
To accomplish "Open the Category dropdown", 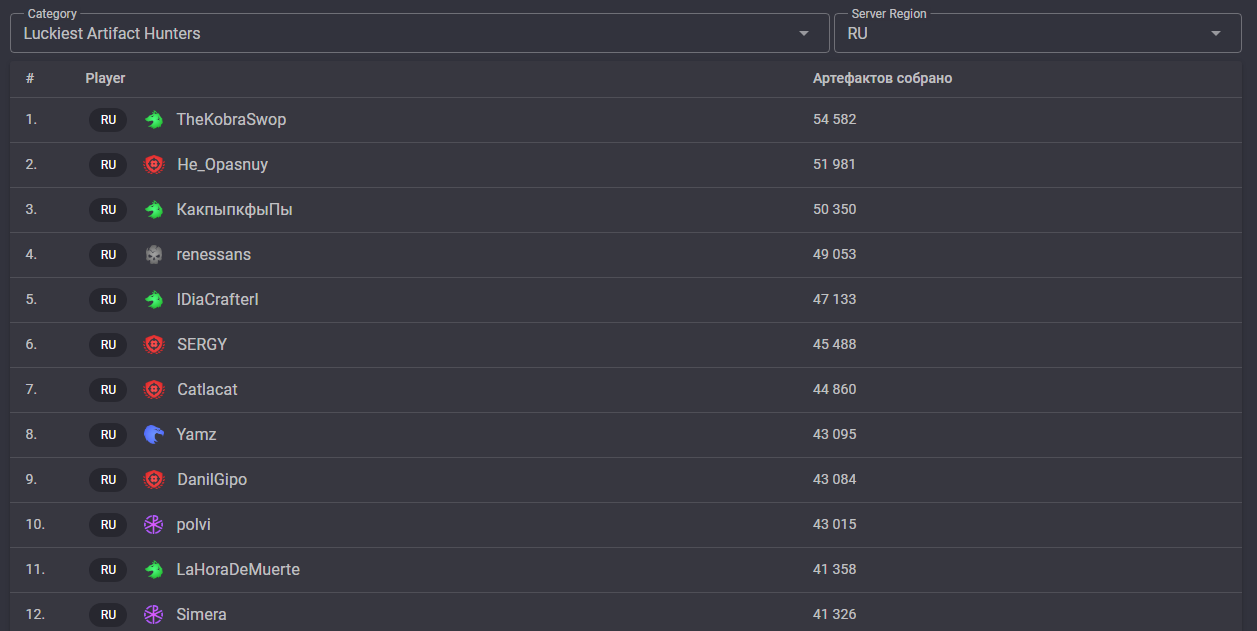I will [x=420, y=33].
